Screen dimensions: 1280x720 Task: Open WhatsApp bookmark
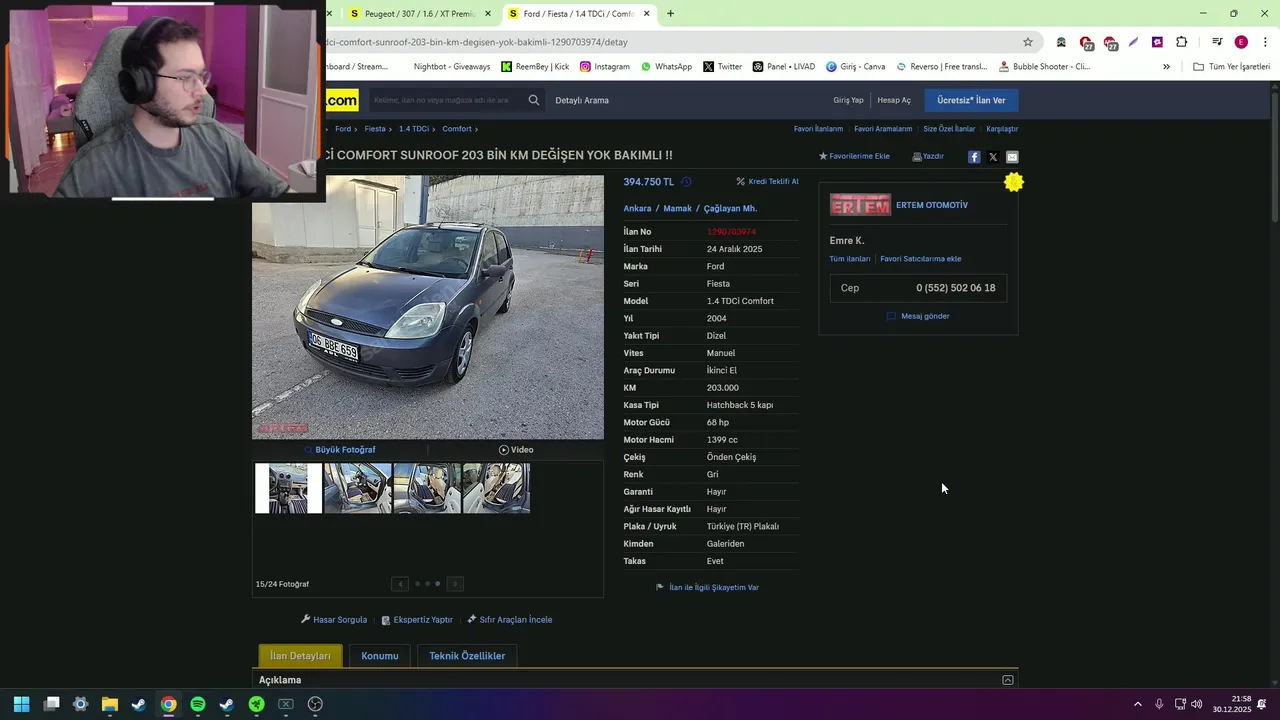coord(666,67)
